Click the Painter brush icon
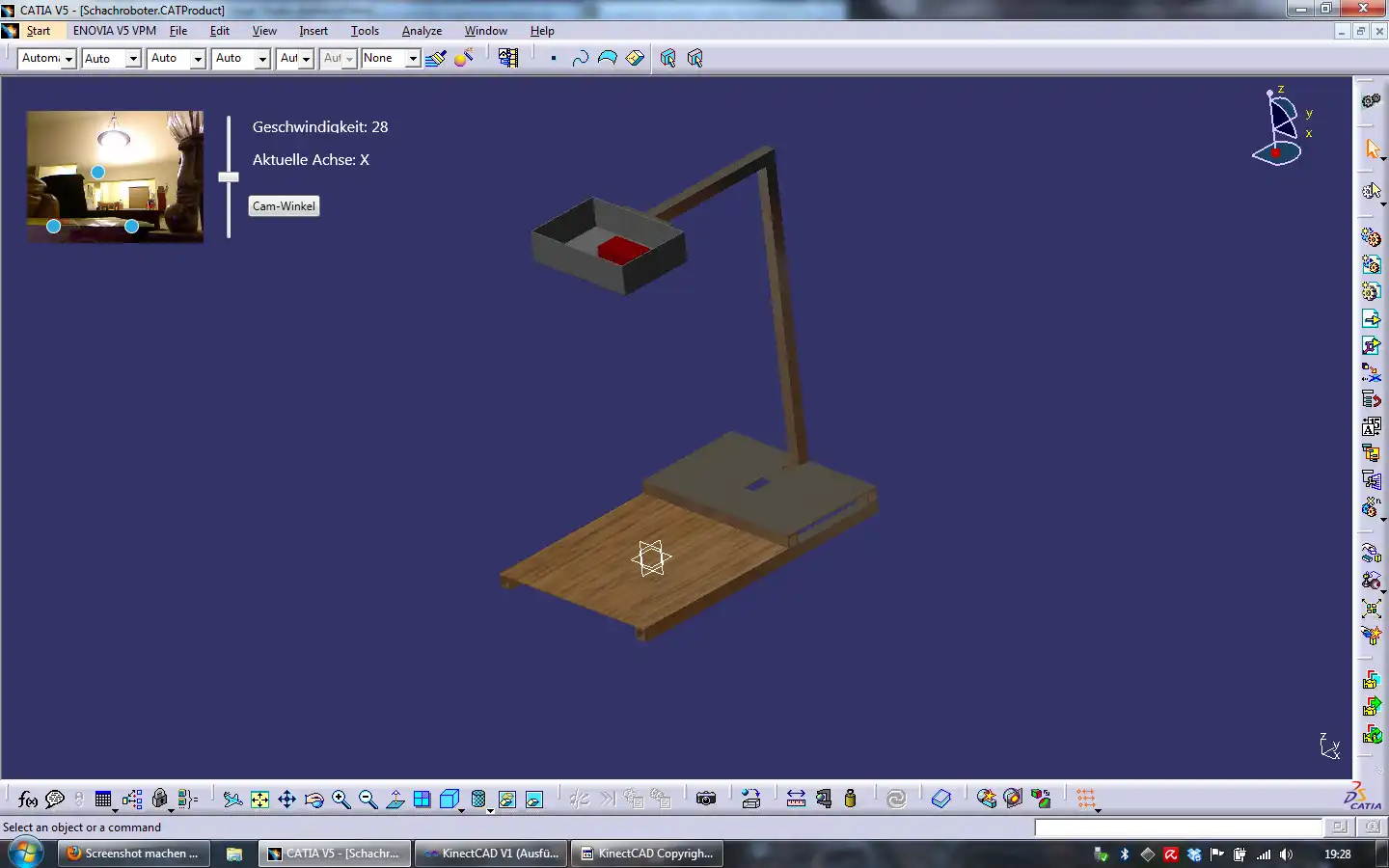Viewport: 1389px width, 868px height. (436, 58)
